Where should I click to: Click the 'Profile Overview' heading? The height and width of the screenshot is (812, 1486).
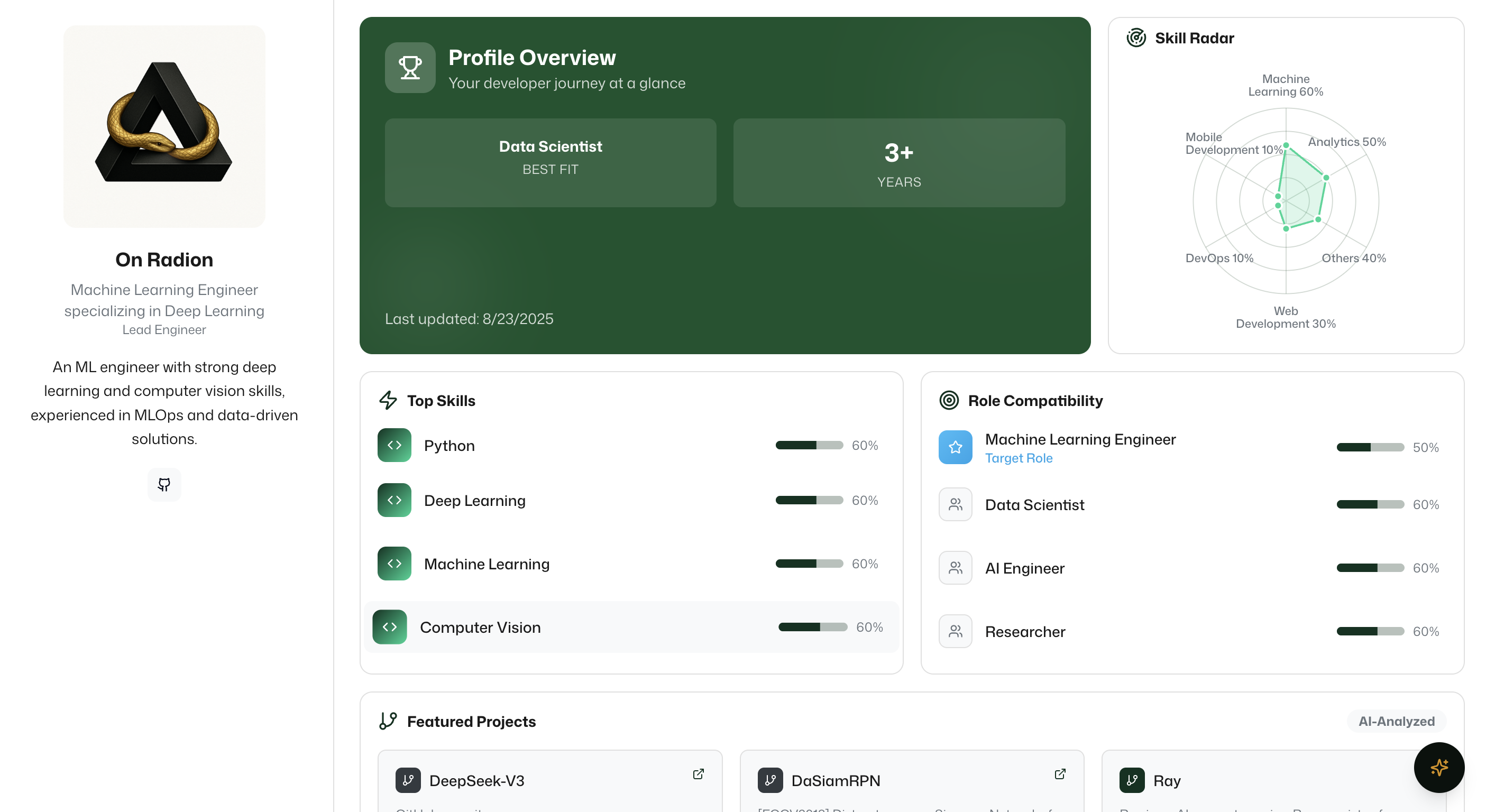pos(532,58)
